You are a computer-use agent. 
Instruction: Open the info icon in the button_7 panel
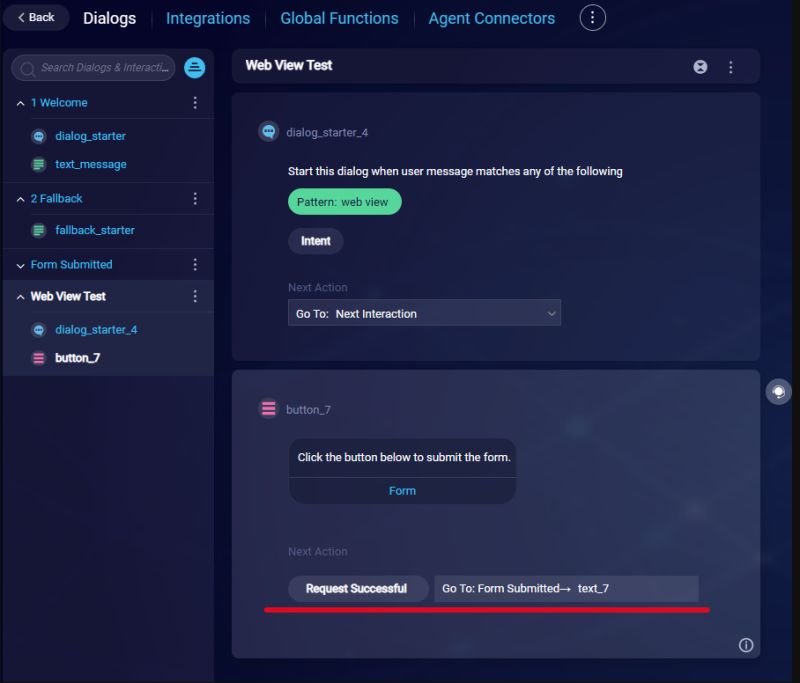pos(745,645)
